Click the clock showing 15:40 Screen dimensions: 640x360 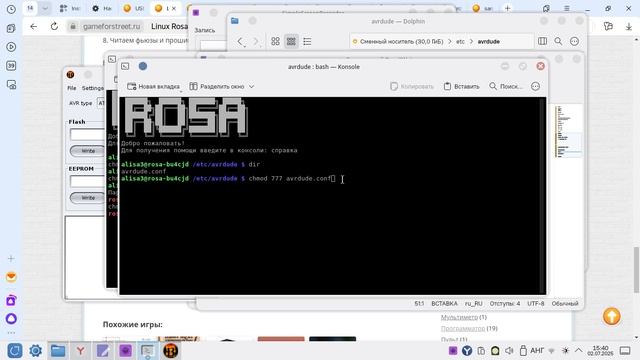click(x=600, y=350)
